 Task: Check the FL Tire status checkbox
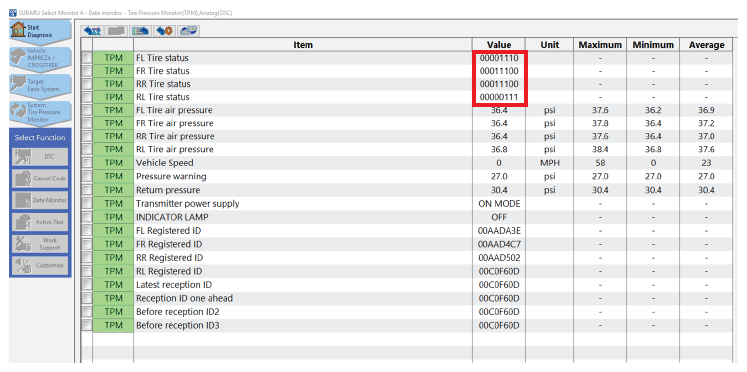[87, 58]
